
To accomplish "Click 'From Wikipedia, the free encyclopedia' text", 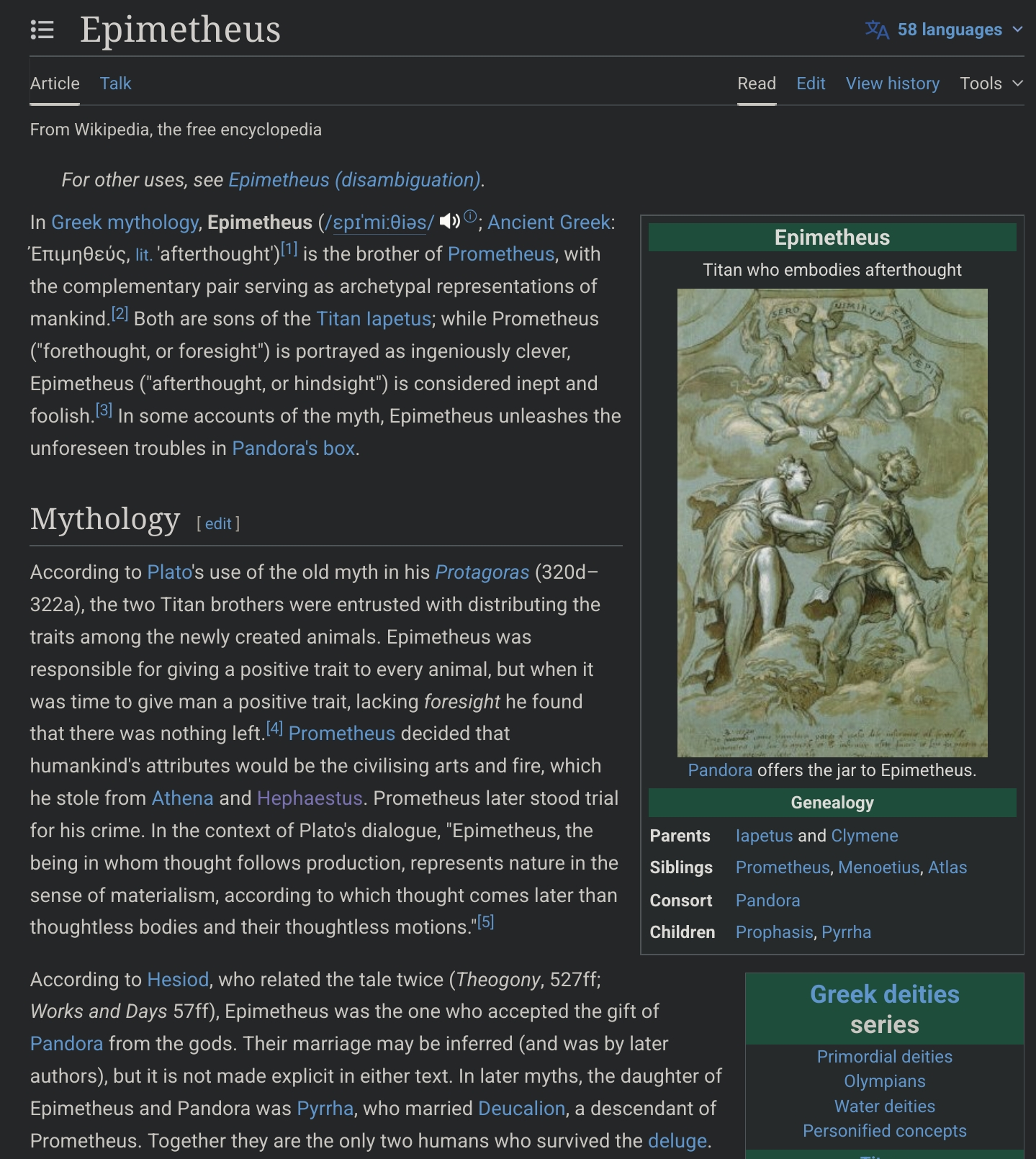I will 176,130.
